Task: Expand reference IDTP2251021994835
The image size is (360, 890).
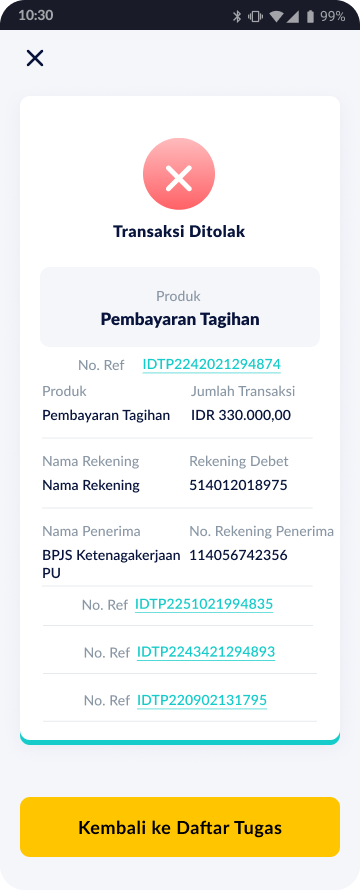Action: [204, 604]
